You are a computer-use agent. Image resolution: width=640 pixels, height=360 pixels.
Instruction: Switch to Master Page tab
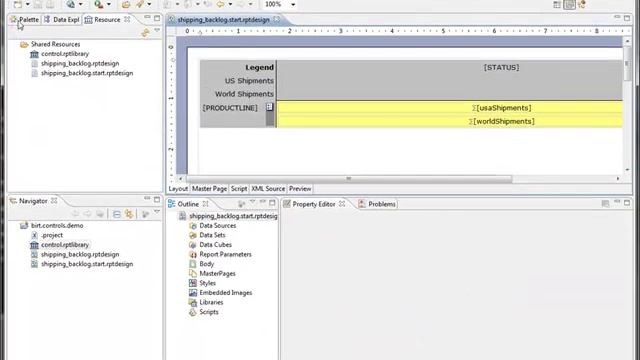(x=209, y=189)
